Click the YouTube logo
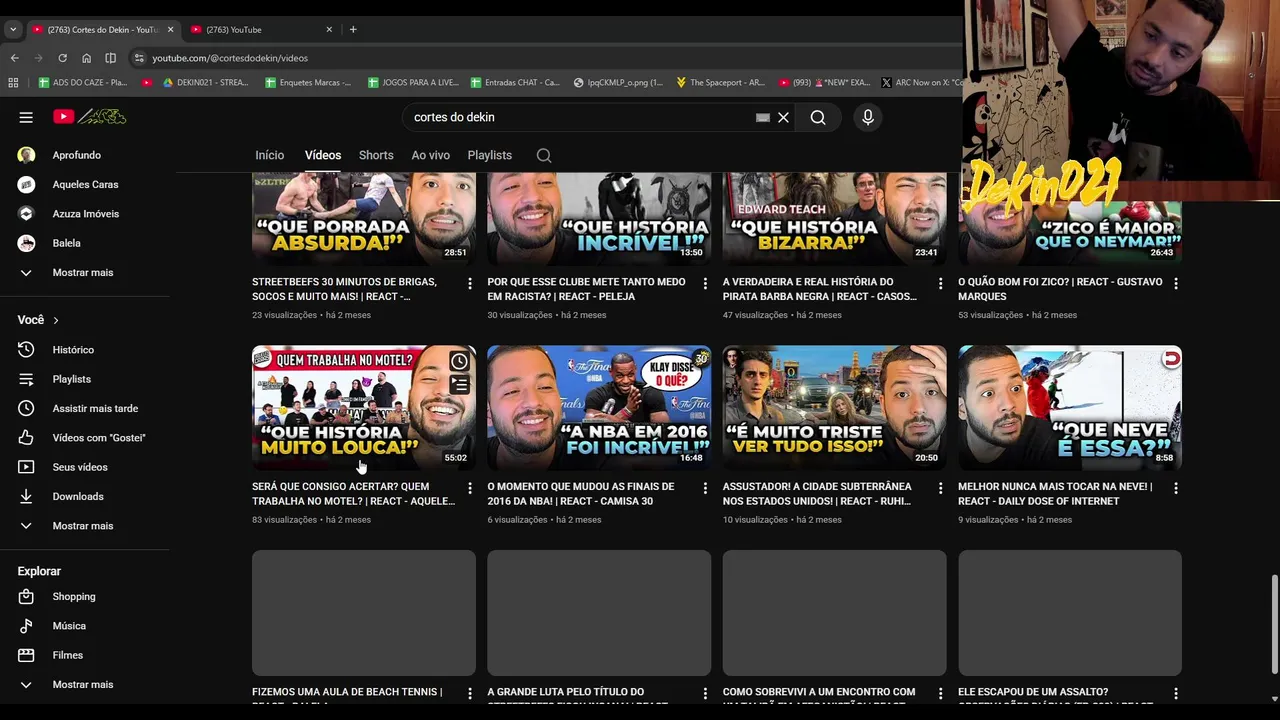This screenshot has width=1280, height=720. click(x=90, y=117)
